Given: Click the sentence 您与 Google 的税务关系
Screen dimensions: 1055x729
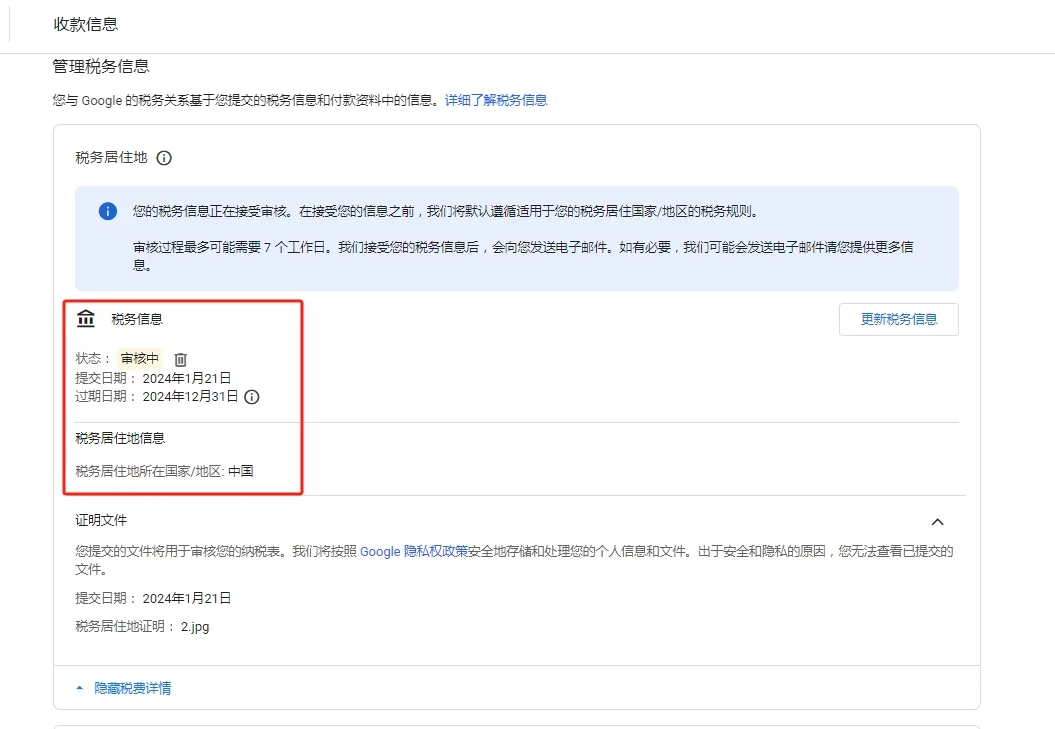Looking at the screenshot, I should [x=247, y=100].
